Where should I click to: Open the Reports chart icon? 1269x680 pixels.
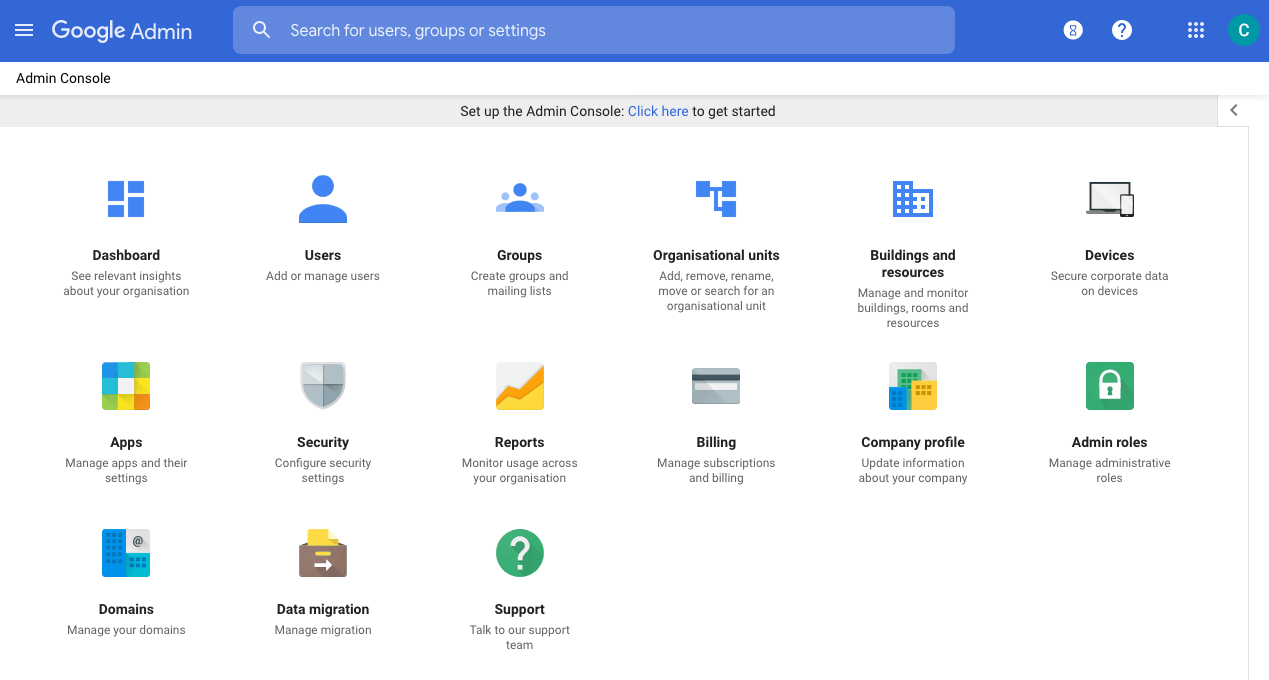pos(519,386)
